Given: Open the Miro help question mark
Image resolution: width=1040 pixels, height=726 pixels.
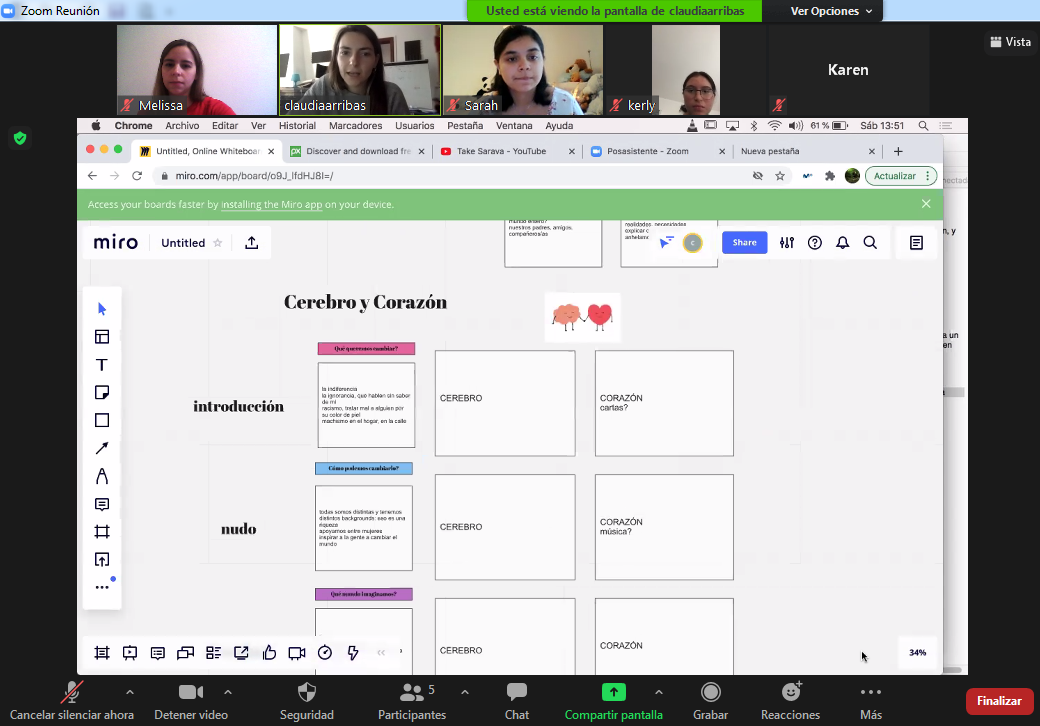Looking at the screenshot, I should 814,243.
